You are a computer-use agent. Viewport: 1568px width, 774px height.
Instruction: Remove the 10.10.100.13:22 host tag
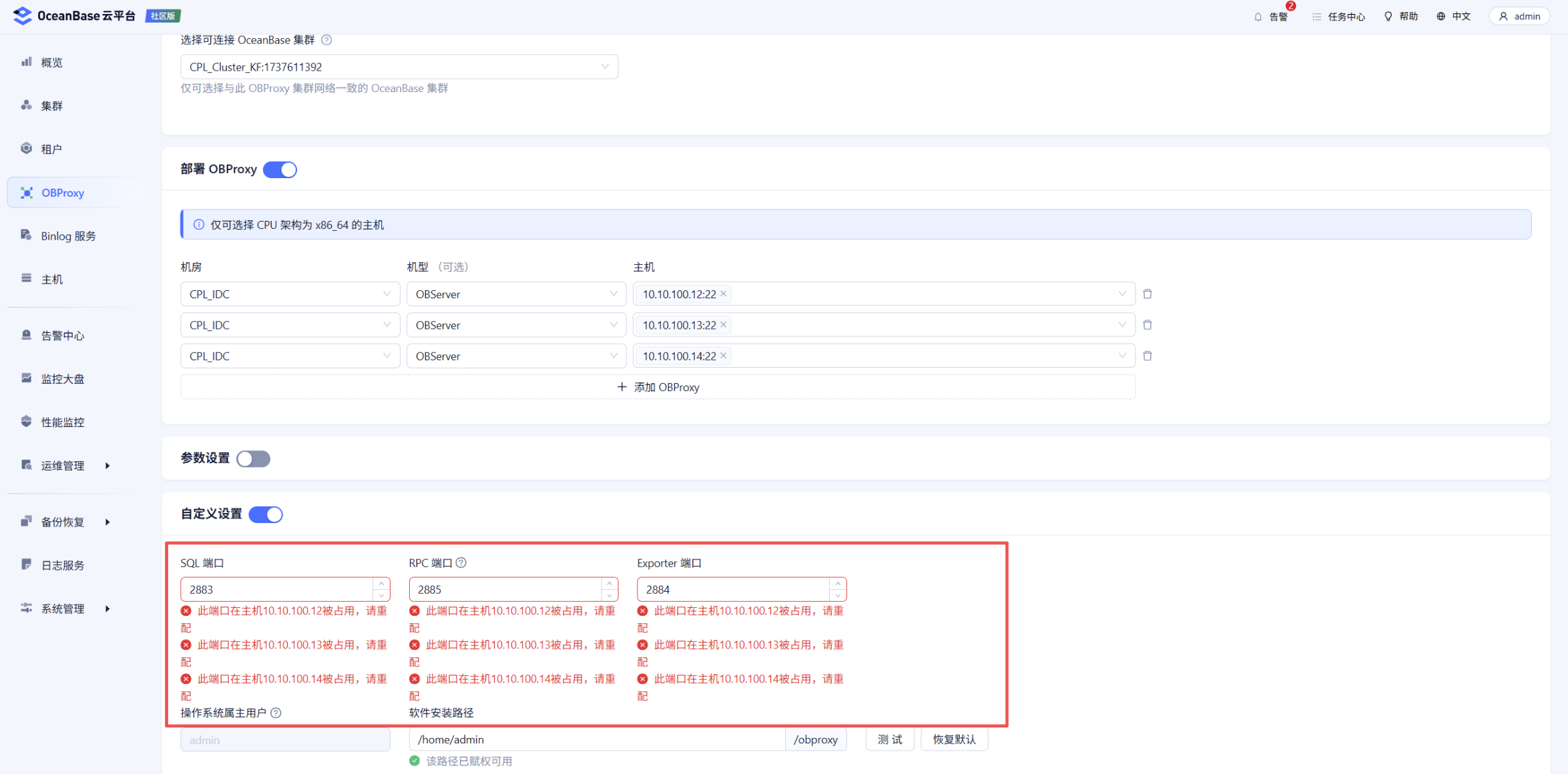(723, 325)
